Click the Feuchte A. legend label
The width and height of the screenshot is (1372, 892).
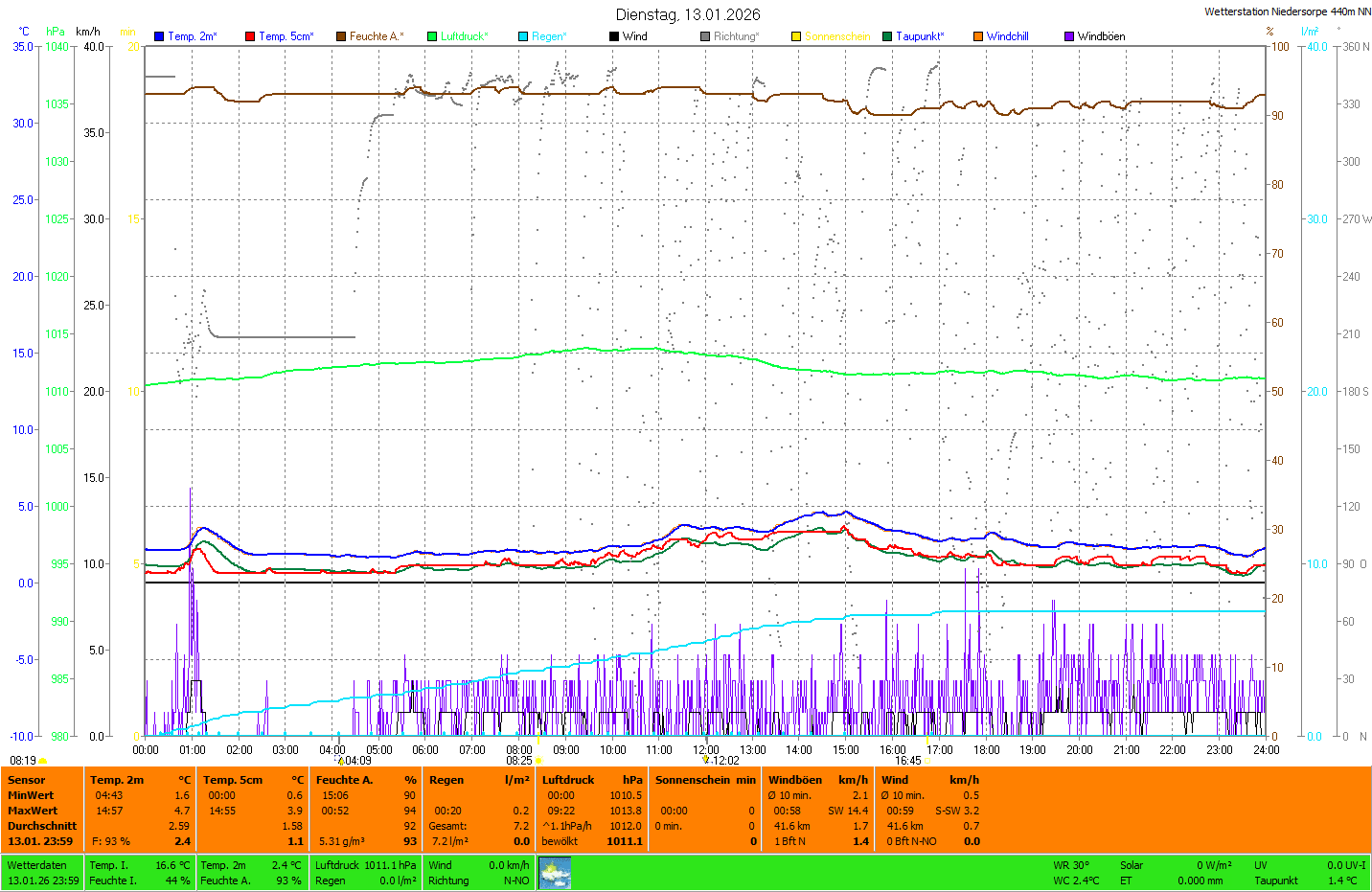tap(376, 36)
